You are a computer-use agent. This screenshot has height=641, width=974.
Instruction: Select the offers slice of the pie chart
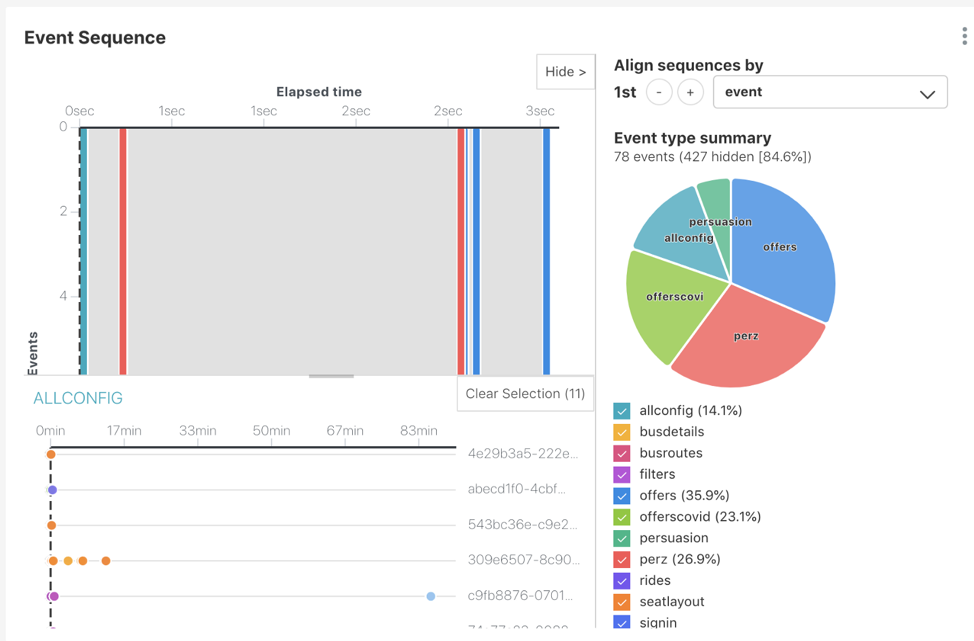(x=782, y=245)
